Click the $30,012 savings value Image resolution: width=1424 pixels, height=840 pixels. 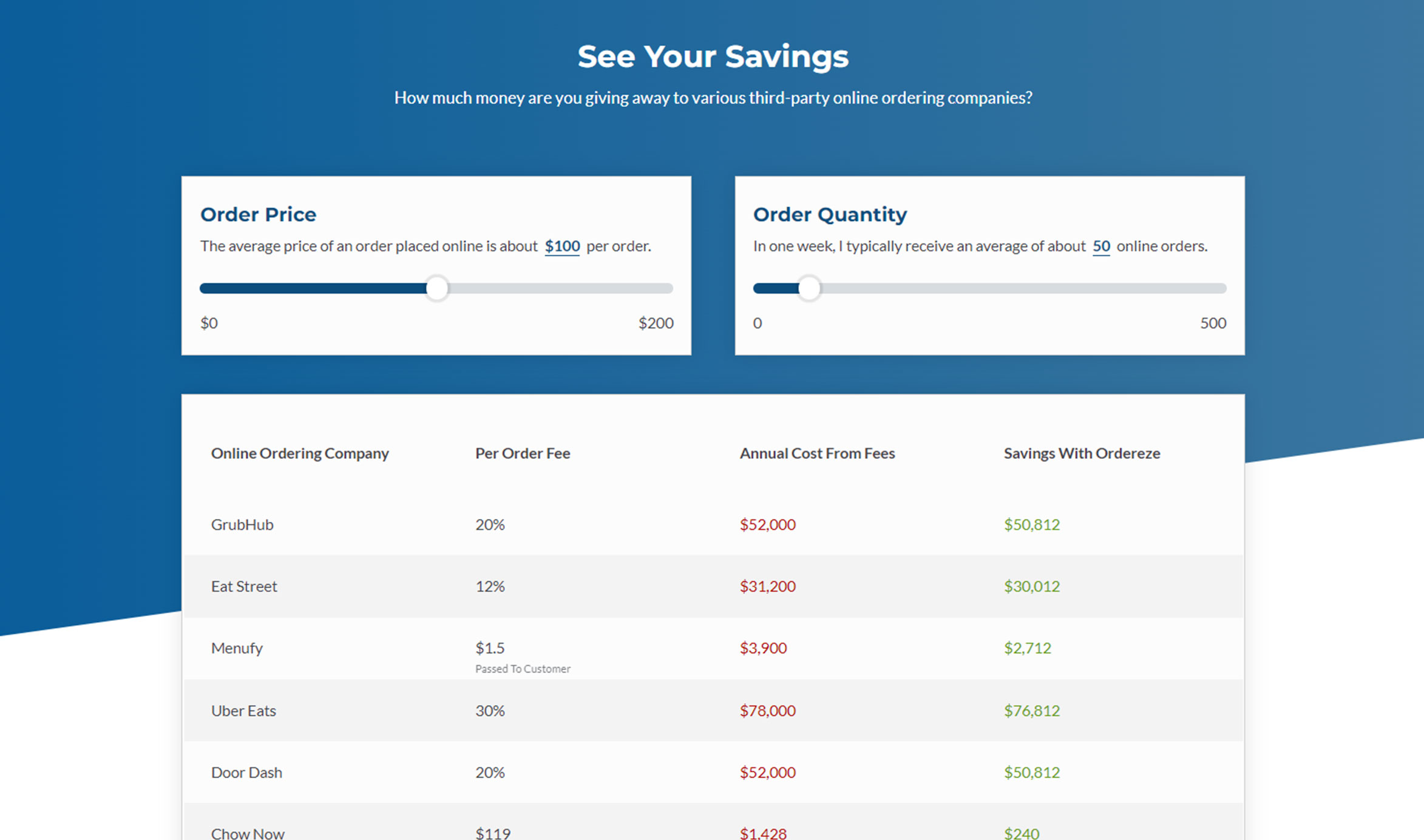coord(1031,586)
